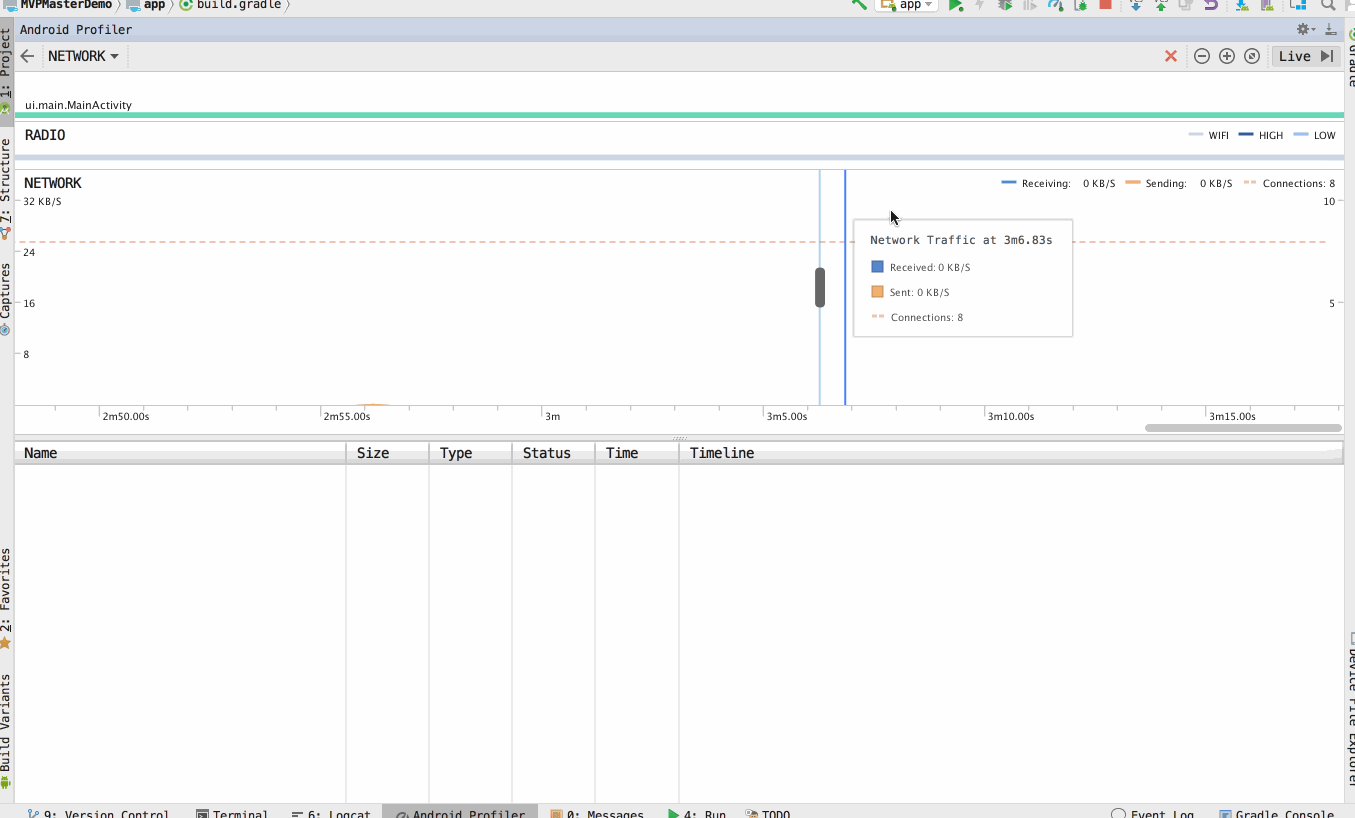1355x818 pixels.
Task: Run the app configuration
Action: [953, 5]
